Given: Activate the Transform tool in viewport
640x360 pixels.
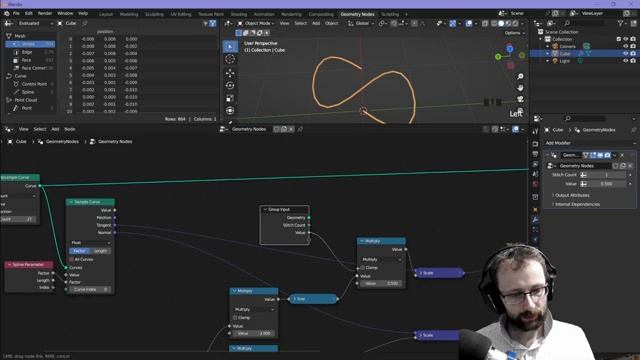Looking at the screenshot, I should (x=230, y=111).
